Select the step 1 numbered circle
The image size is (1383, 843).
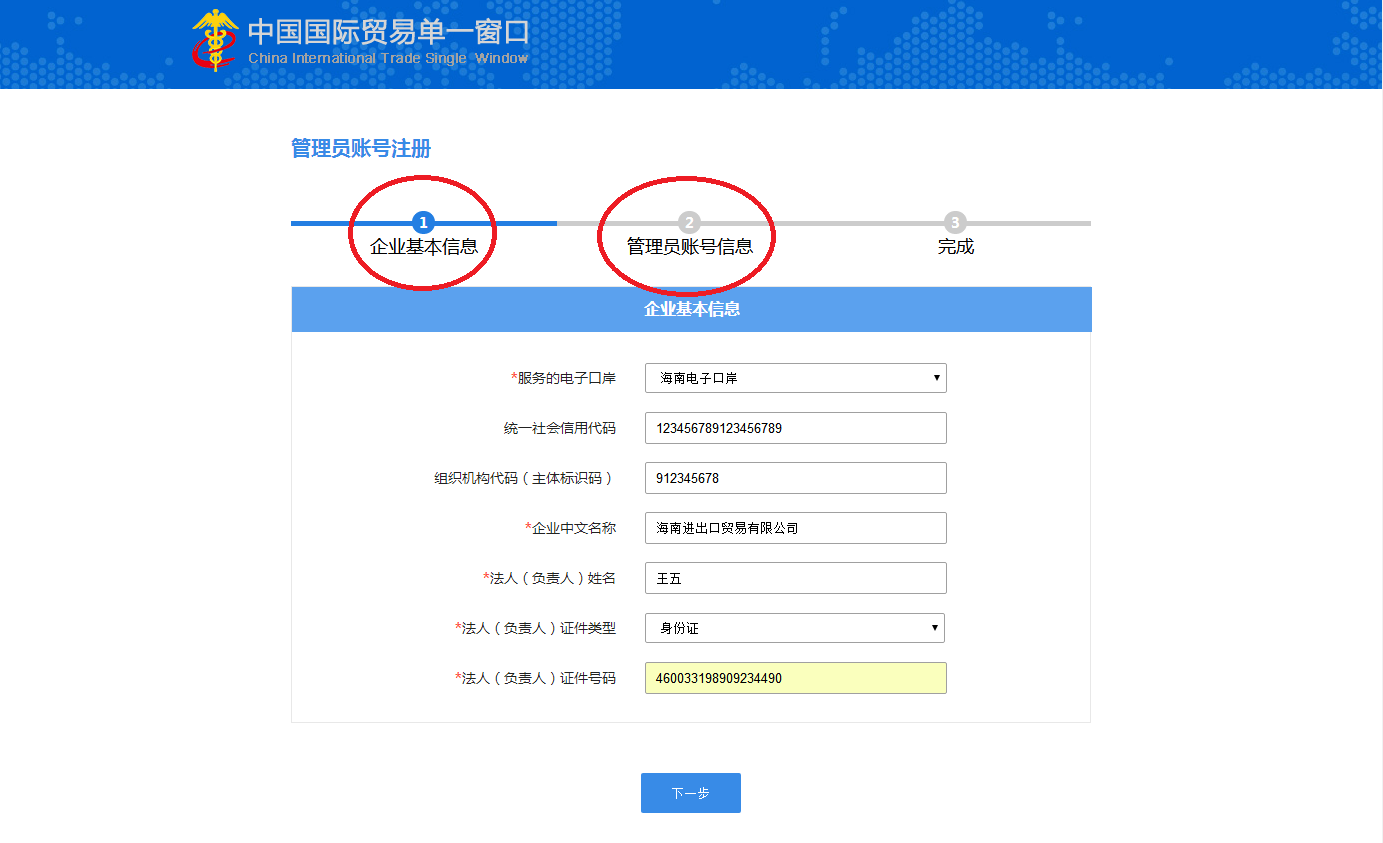[422, 223]
